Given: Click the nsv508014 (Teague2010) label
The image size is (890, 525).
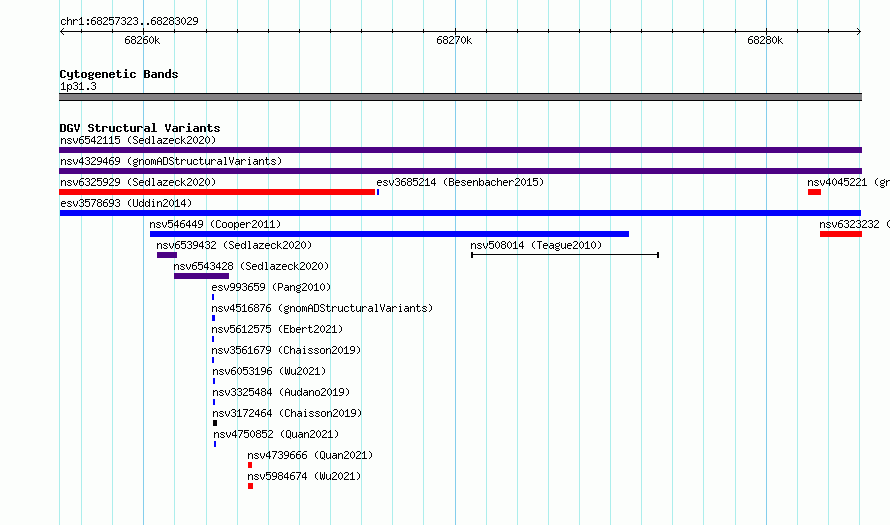Looking at the screenshot, I should [536, 245].
